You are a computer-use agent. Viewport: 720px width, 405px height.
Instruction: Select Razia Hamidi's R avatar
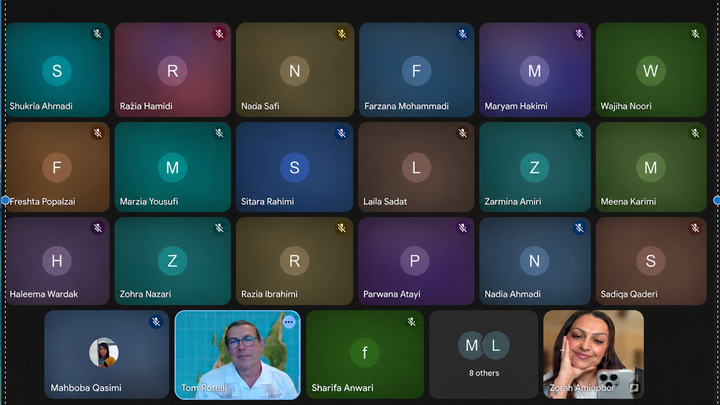(173, 71)
